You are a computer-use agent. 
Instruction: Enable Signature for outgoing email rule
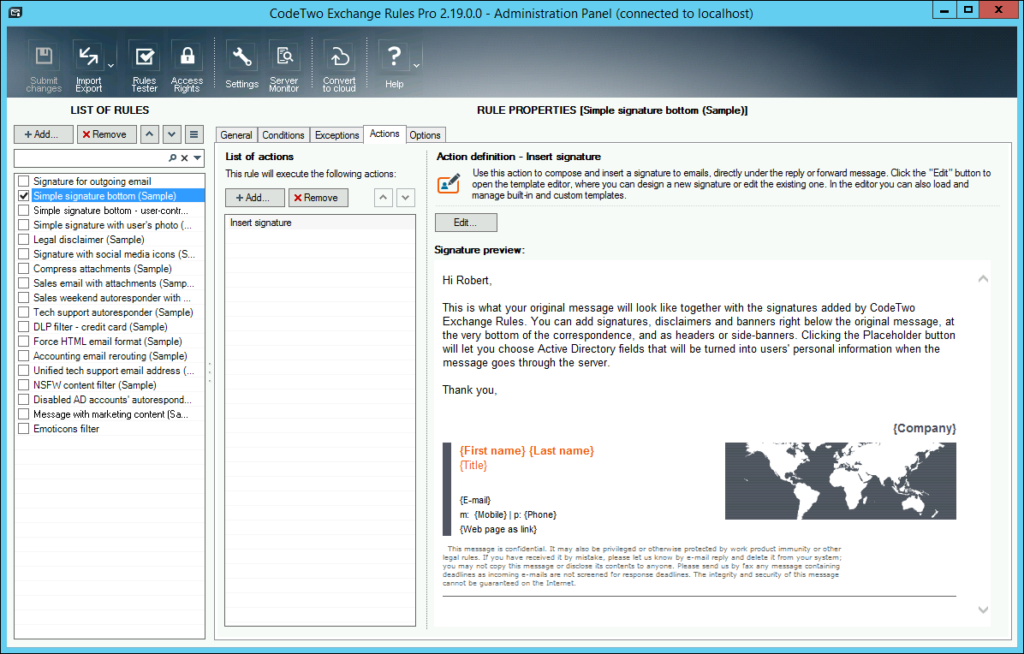point(24,181)
